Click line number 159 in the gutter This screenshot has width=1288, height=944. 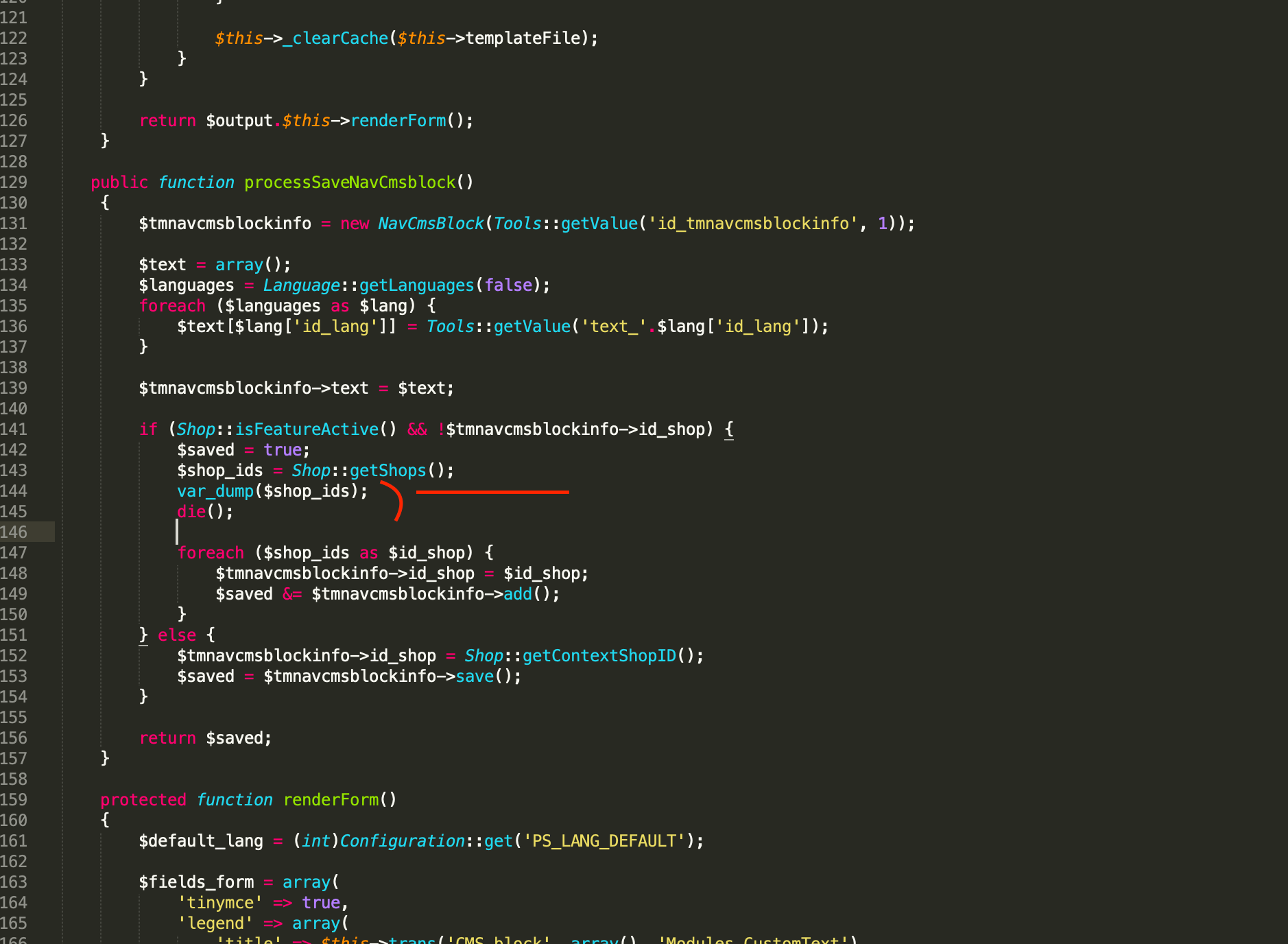click(x=14, y=800)
